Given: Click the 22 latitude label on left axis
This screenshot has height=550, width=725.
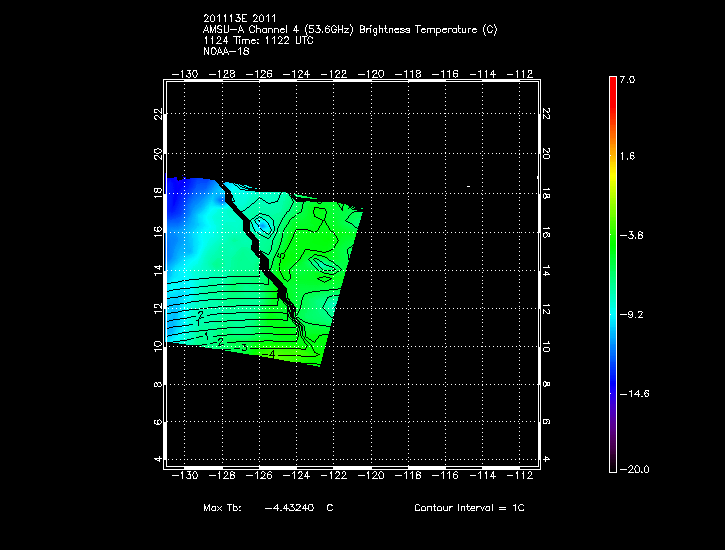Looking at the screenshot, I should [157, 115].
